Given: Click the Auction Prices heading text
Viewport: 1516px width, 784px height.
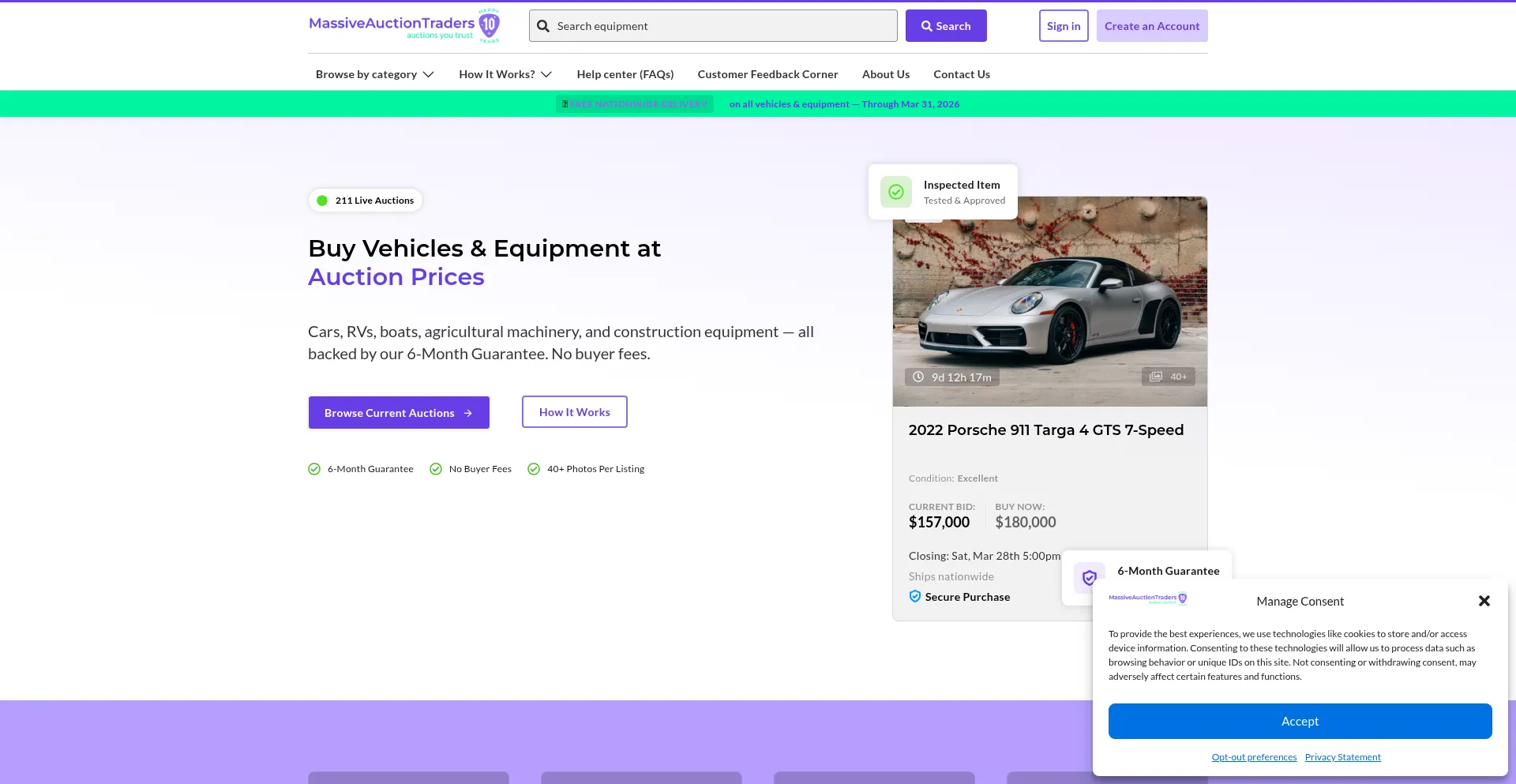Looking at the screenshot, I should tap(396, 277).
